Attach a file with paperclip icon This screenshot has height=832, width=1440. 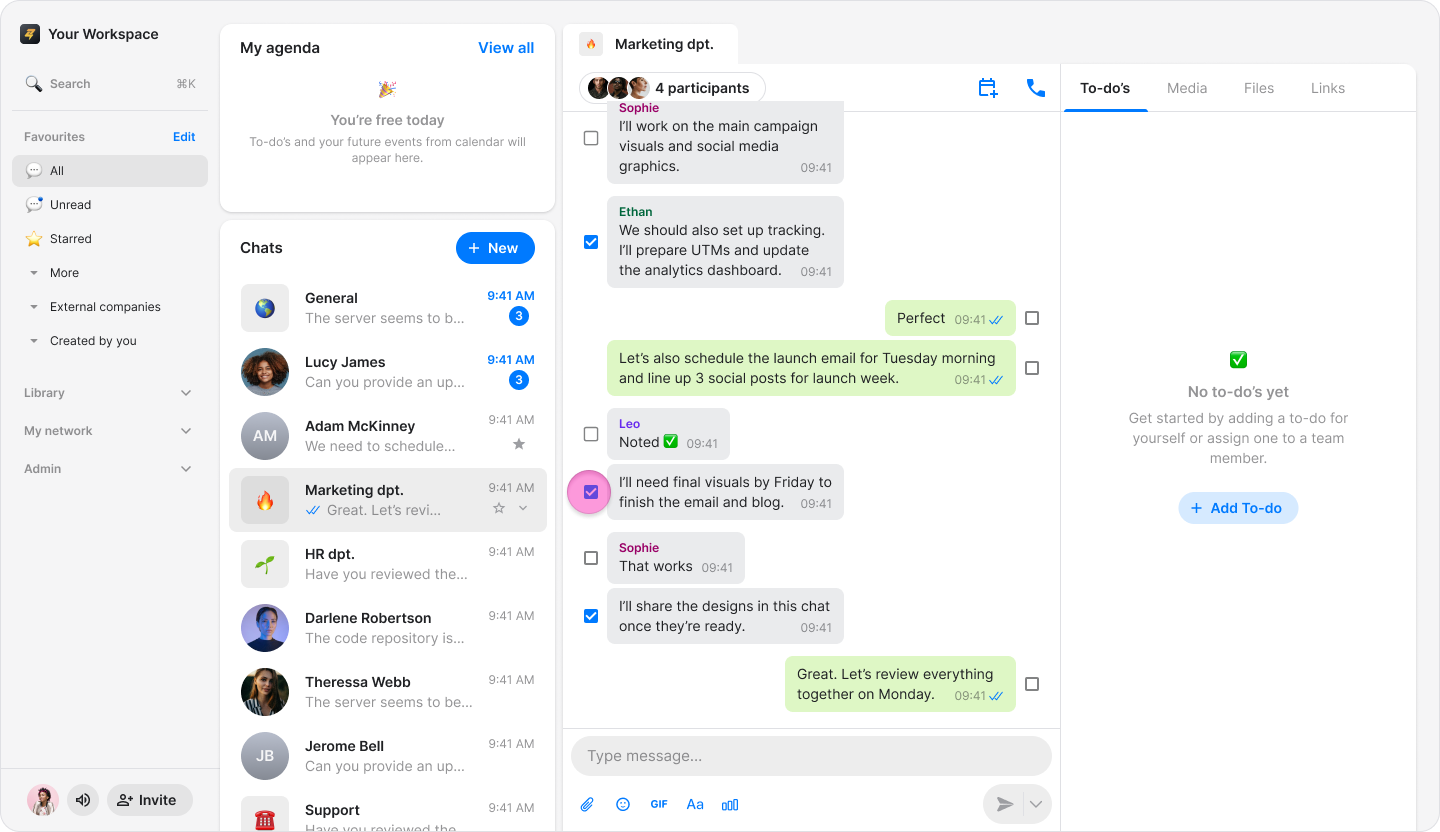click(587, 804)
